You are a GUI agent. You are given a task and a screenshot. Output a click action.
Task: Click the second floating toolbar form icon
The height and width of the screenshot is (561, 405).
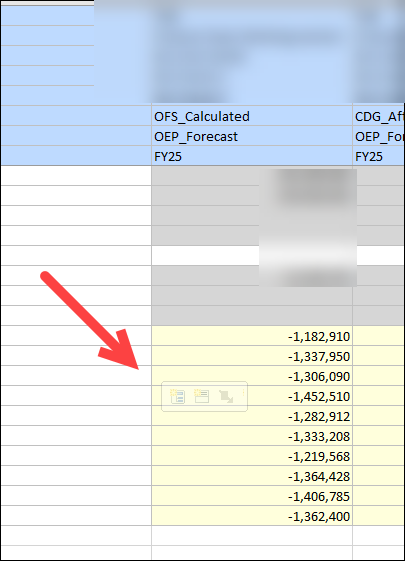pyautogui.click(x=202, y=396)
